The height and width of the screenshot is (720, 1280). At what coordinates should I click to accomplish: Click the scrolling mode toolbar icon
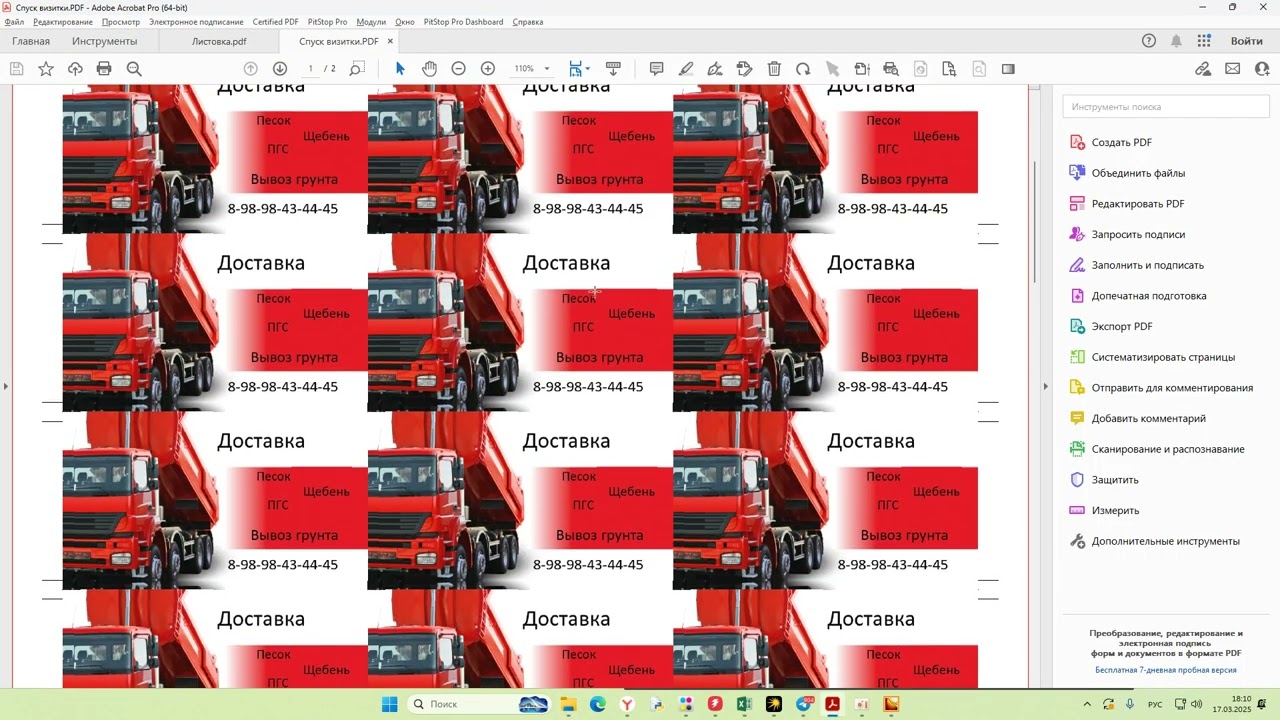(x=613, y=69)
